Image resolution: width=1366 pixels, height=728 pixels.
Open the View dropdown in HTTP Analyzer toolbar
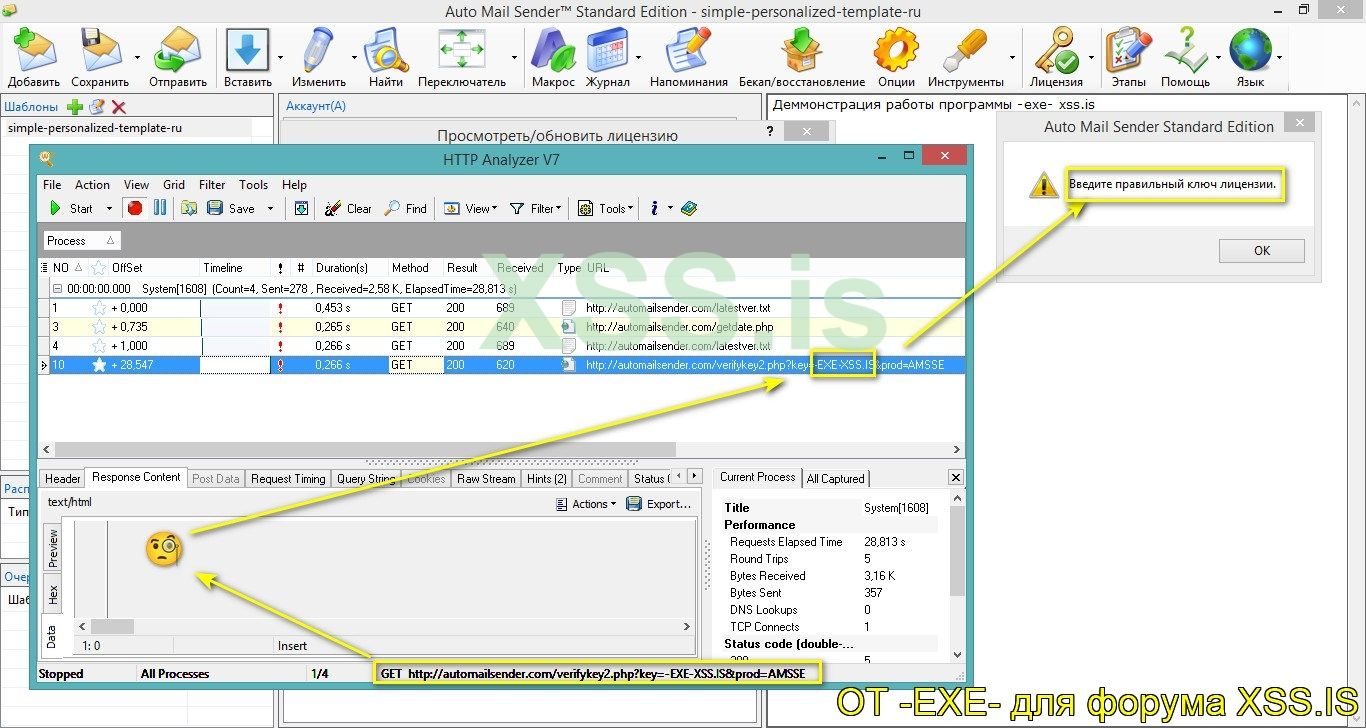(x=470, y=208)
